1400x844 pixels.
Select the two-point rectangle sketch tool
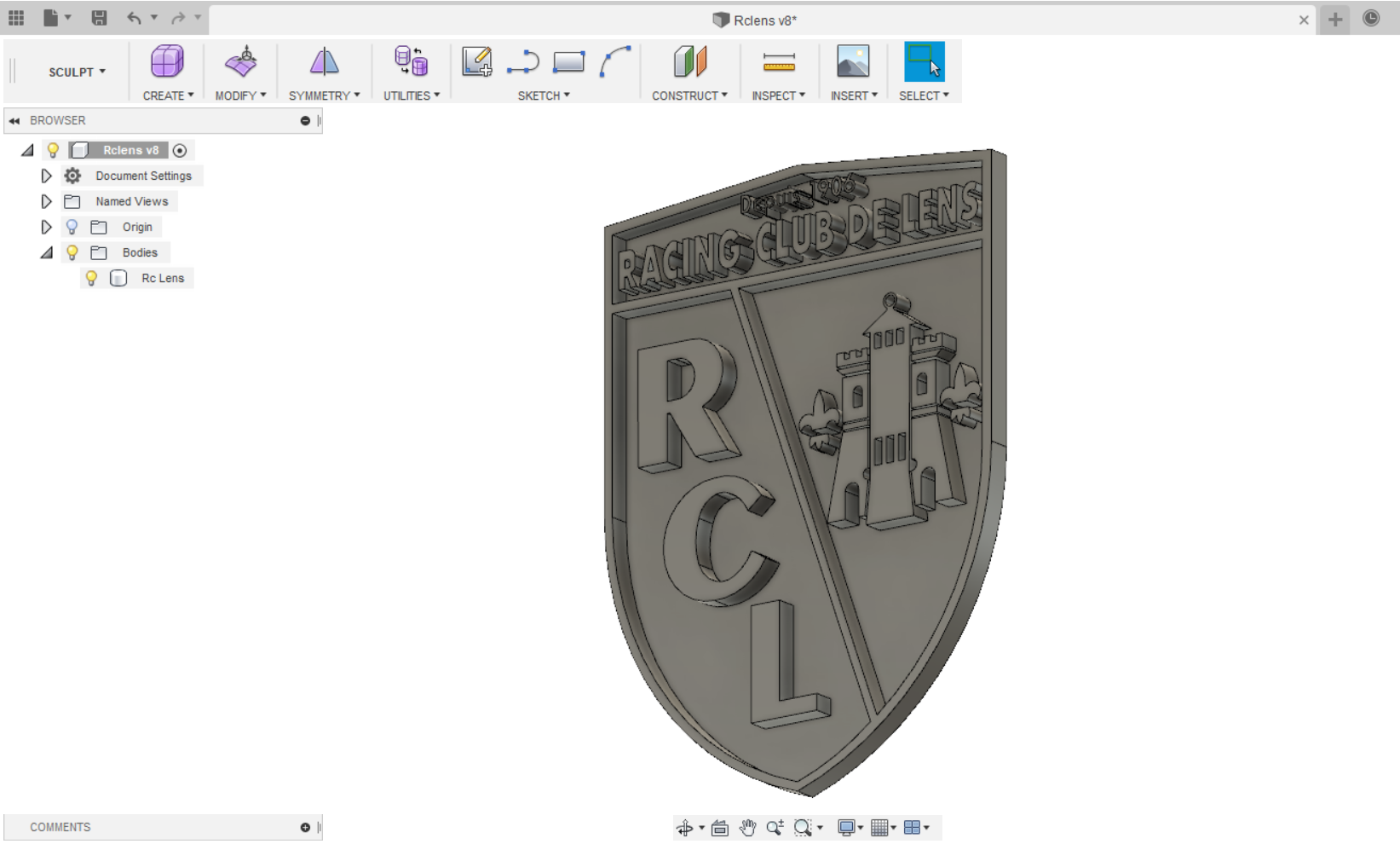tap(568, 62)
